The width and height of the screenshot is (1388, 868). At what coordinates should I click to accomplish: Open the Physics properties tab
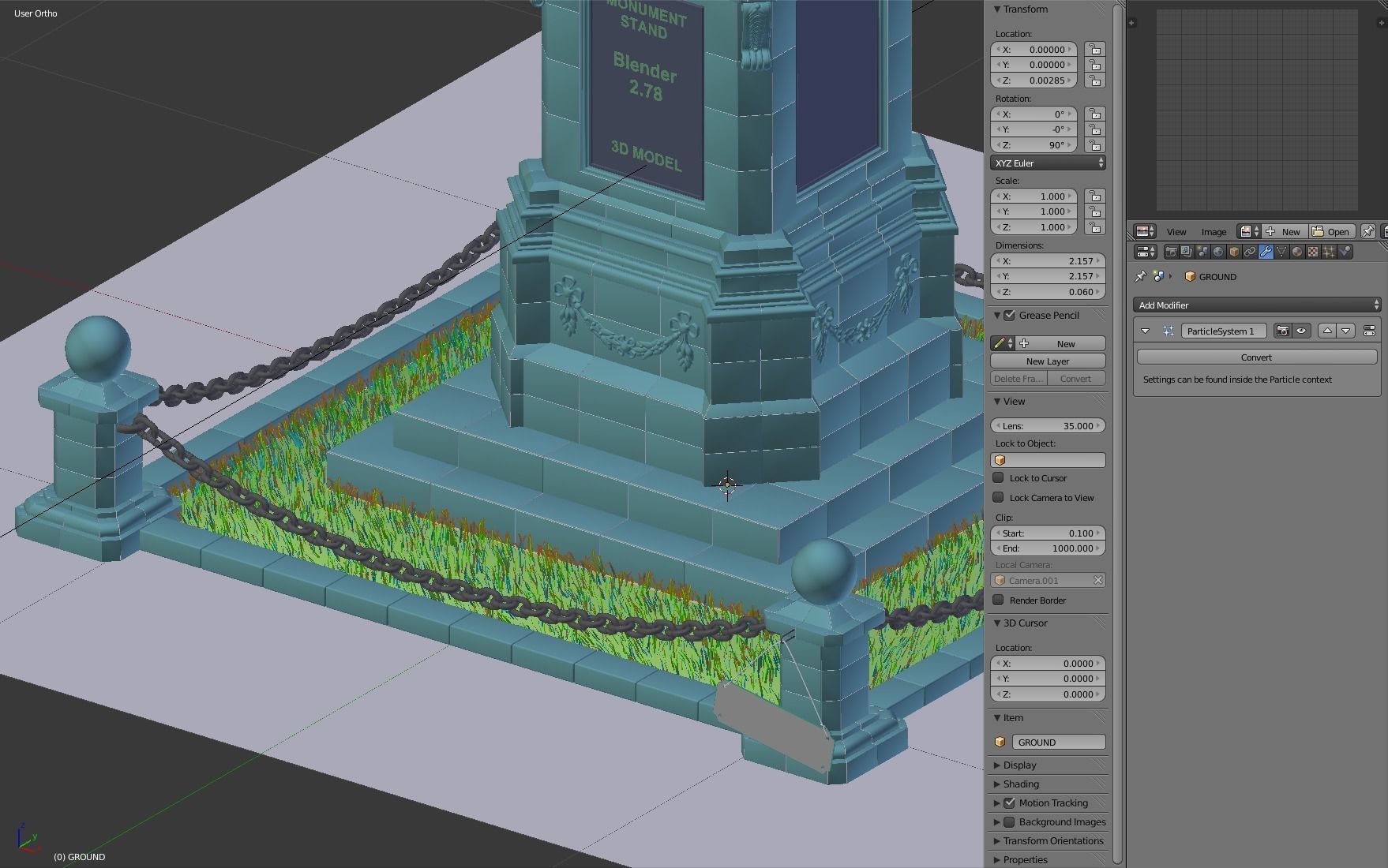[1345, 252]
